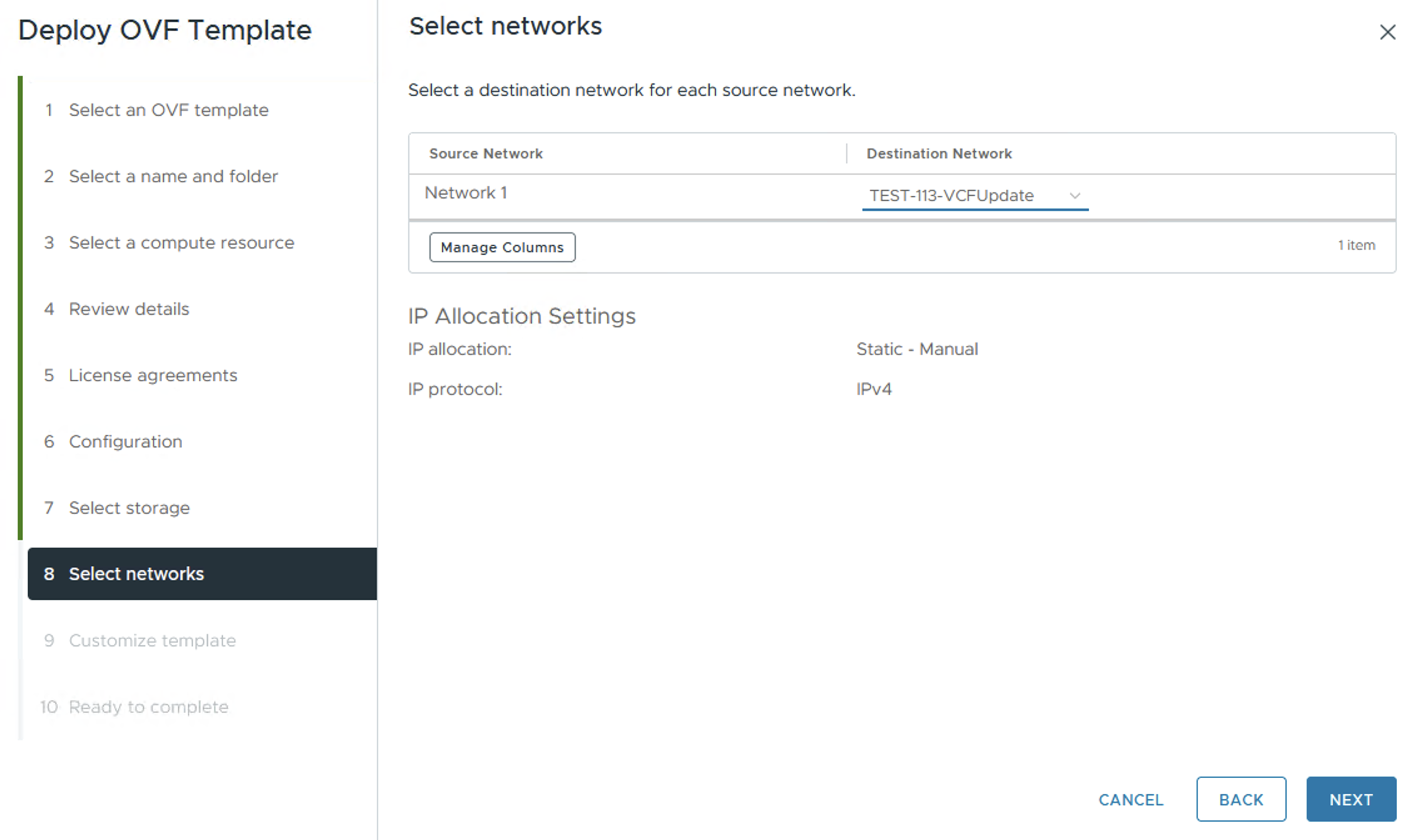Open step 2 Select a name and folder

pyautogui.click(x=173, y=177)
